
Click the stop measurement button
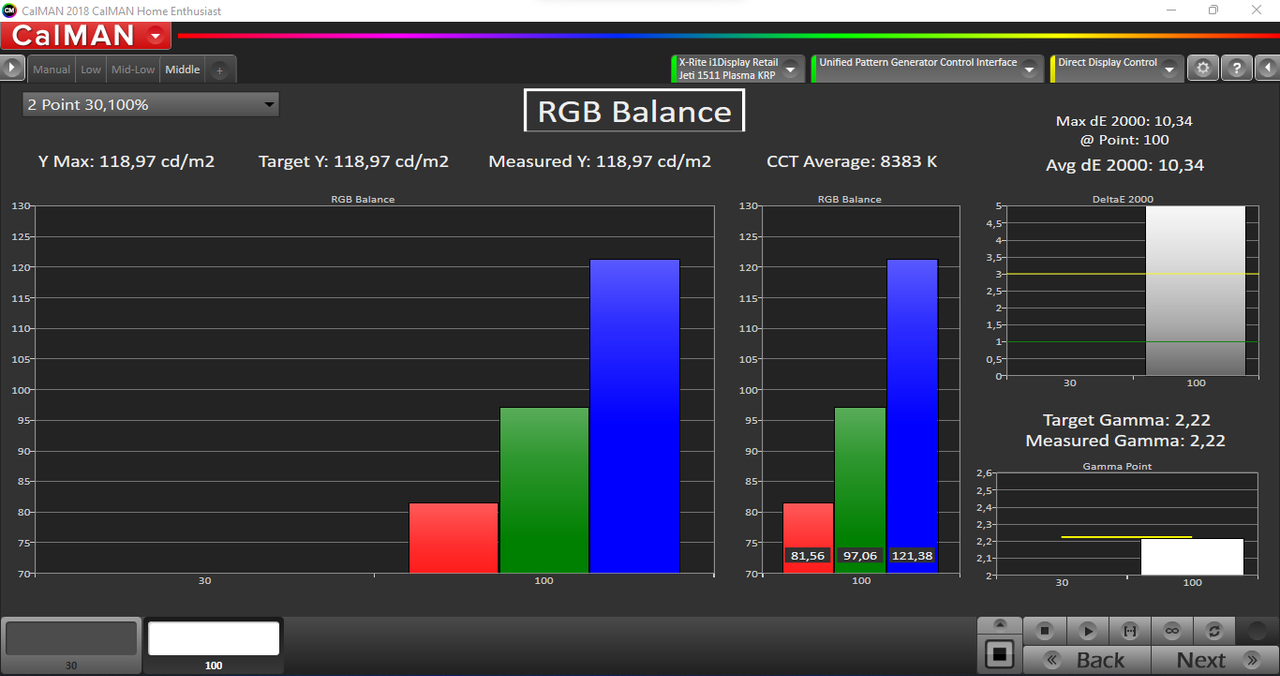pos(1045,631)
